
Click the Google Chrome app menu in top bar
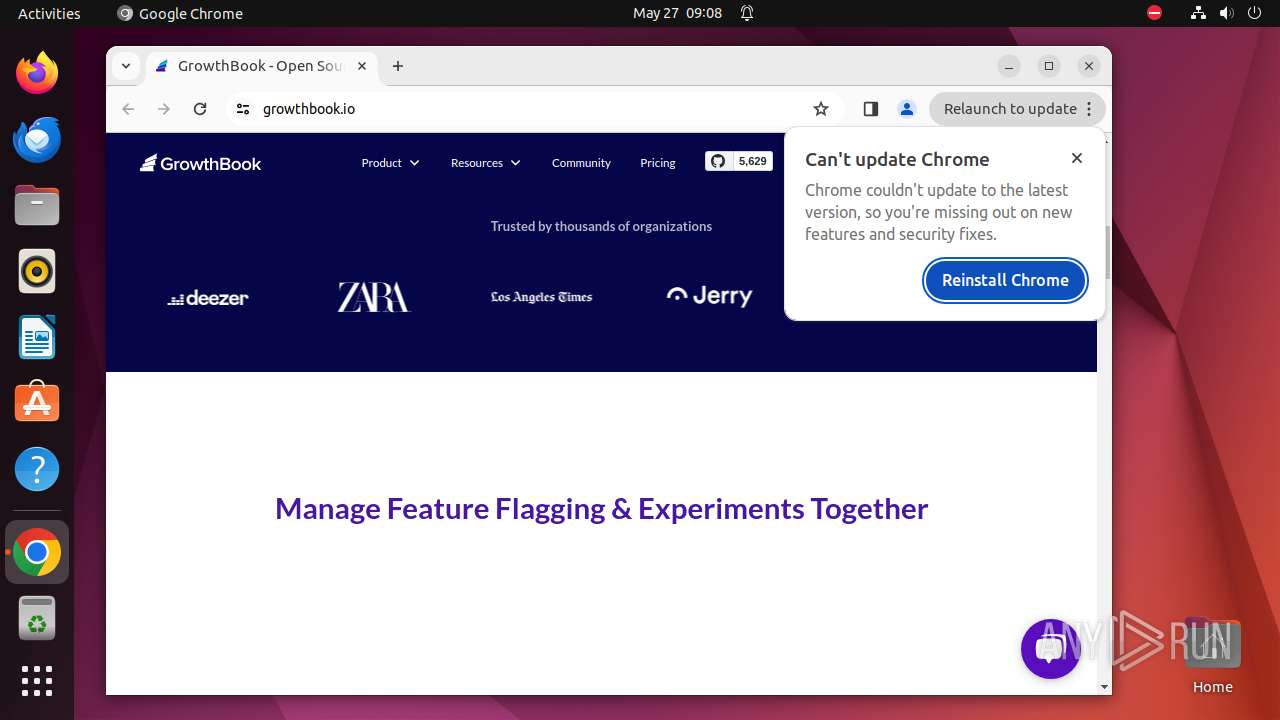180,13
